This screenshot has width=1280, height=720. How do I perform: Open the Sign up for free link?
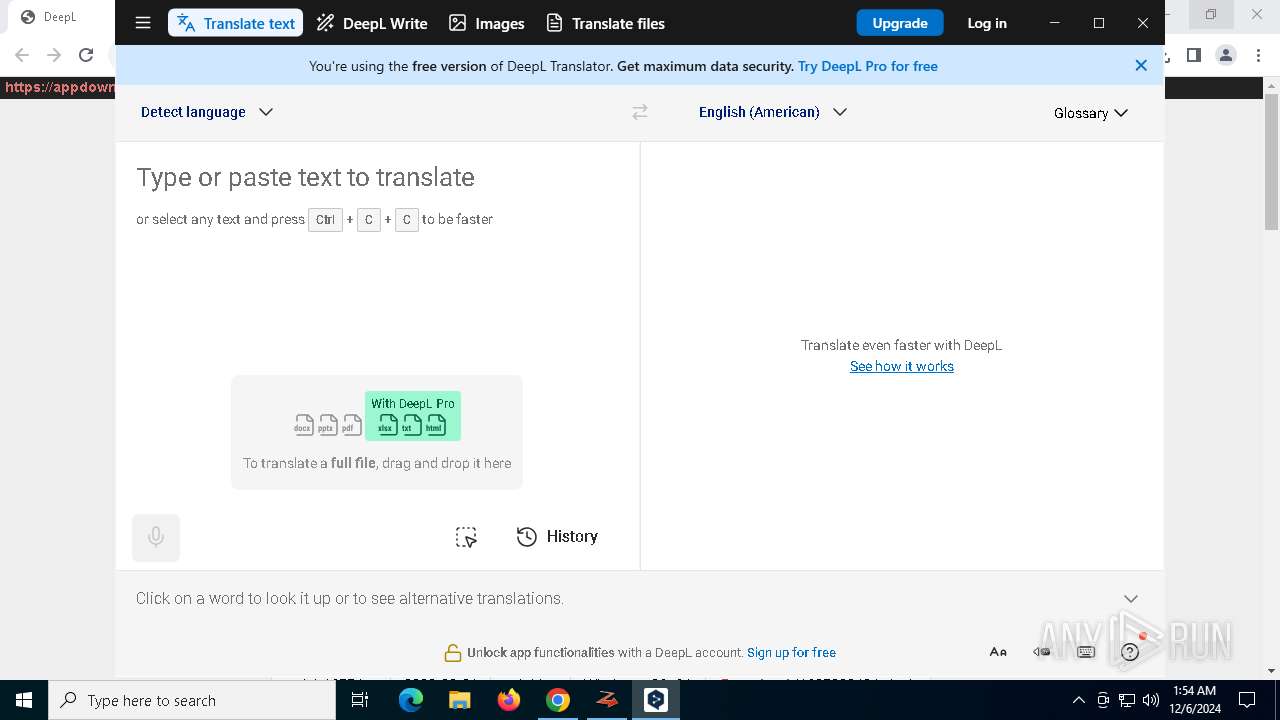(791, 652)
